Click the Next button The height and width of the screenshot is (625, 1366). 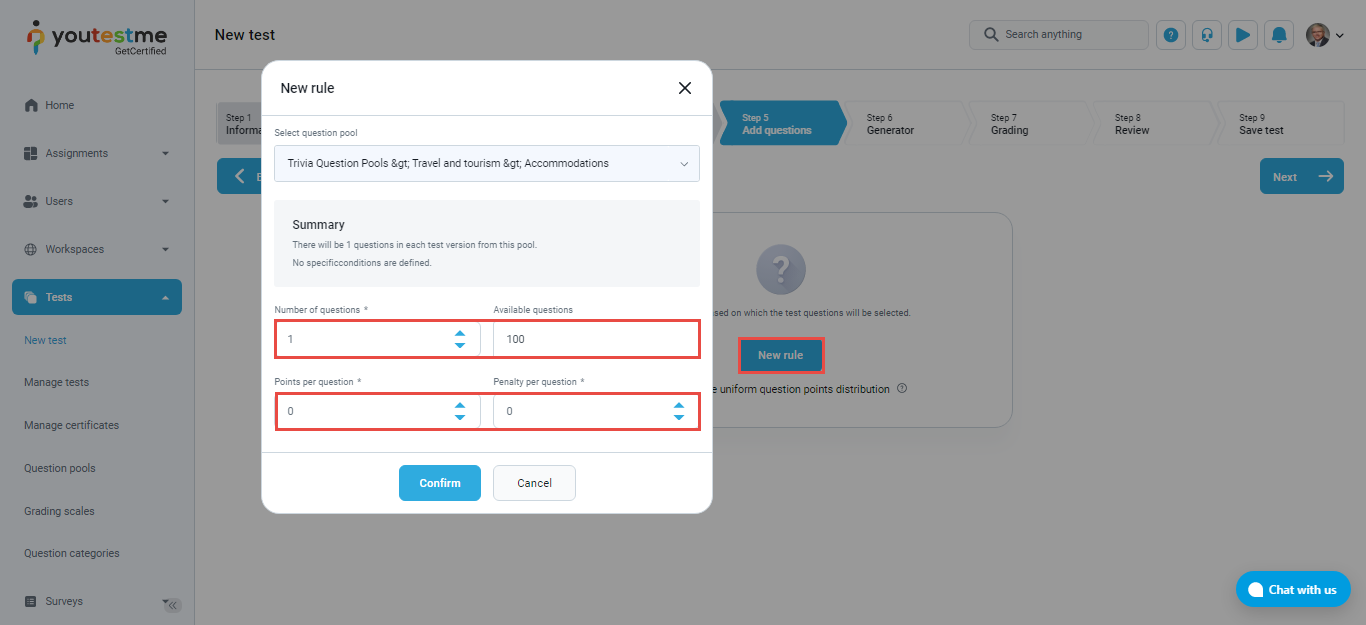pyautogui.click(x=1302, y=176)
